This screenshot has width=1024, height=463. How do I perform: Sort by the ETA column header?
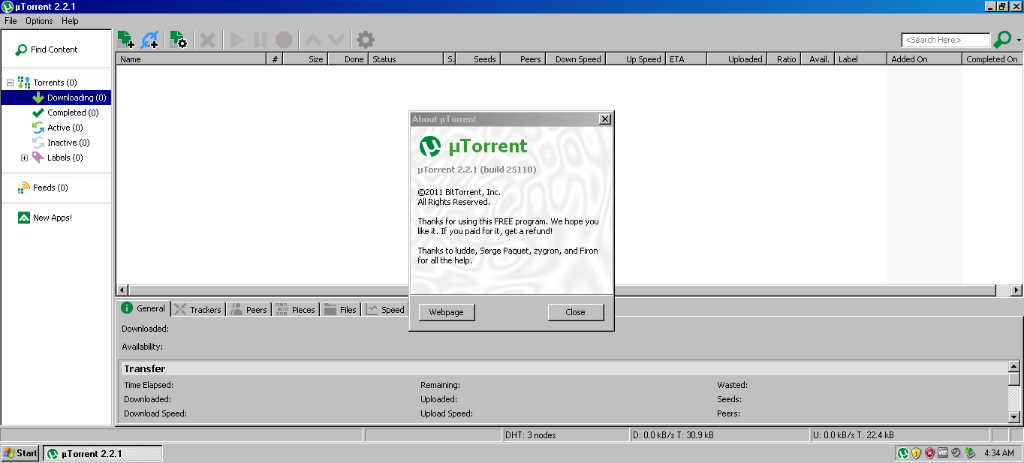[x=686, y=59]
